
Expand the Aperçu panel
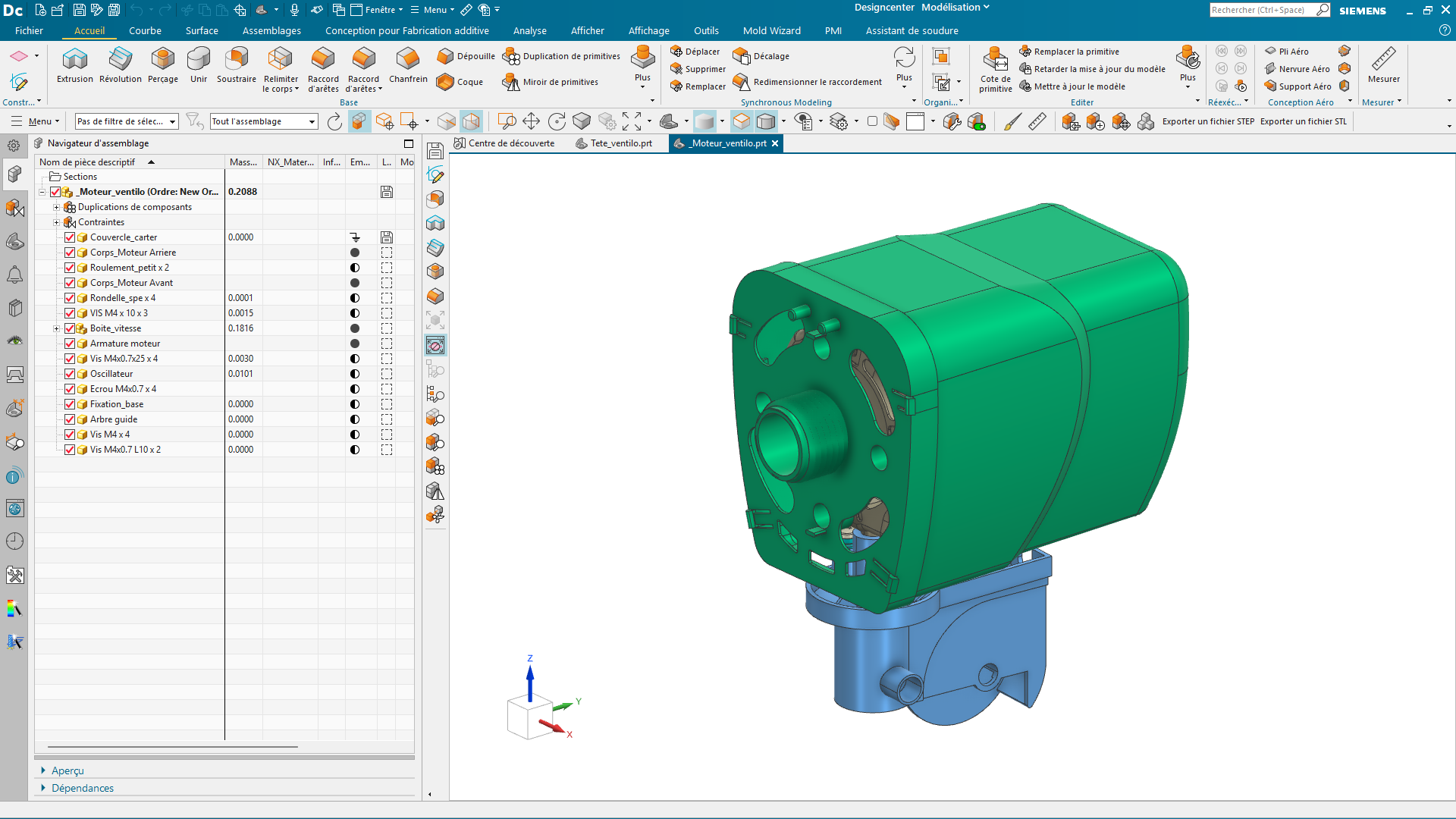[x=67, y=770]
